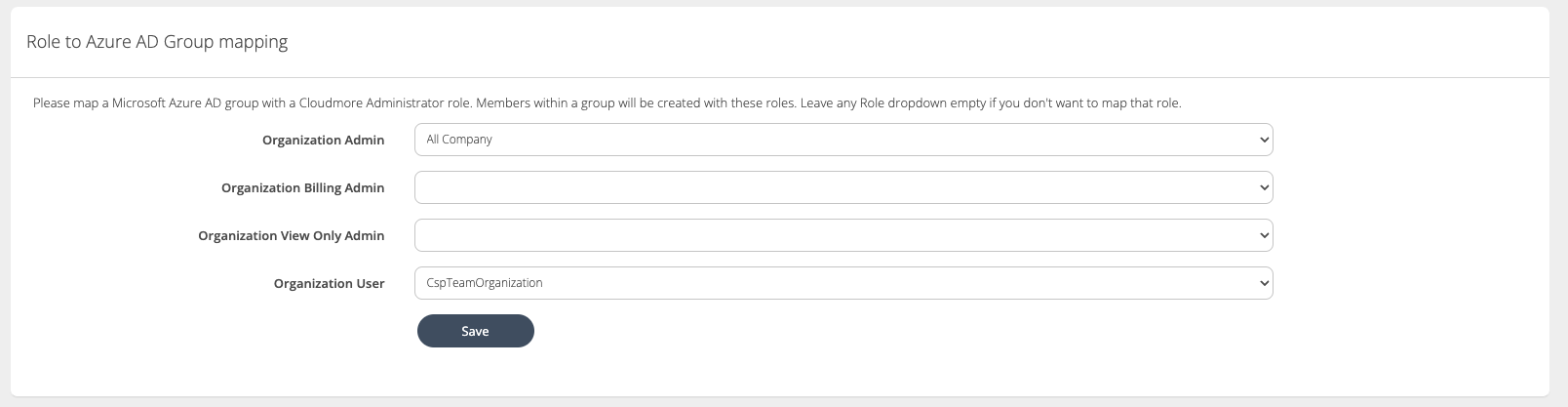Viewport: 1568px width, 407px height.
Task: Click the divider line under the heading
Action: [x=780, y=77]
